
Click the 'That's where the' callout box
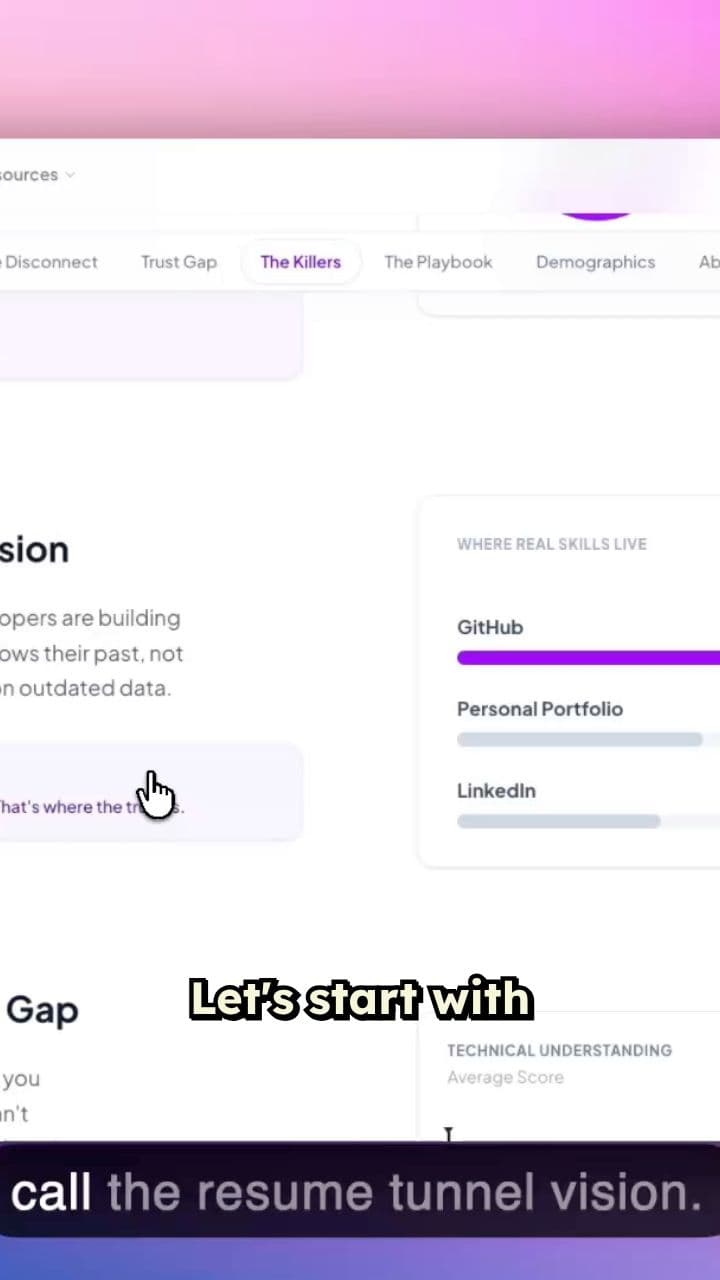[x=150, y=792]
